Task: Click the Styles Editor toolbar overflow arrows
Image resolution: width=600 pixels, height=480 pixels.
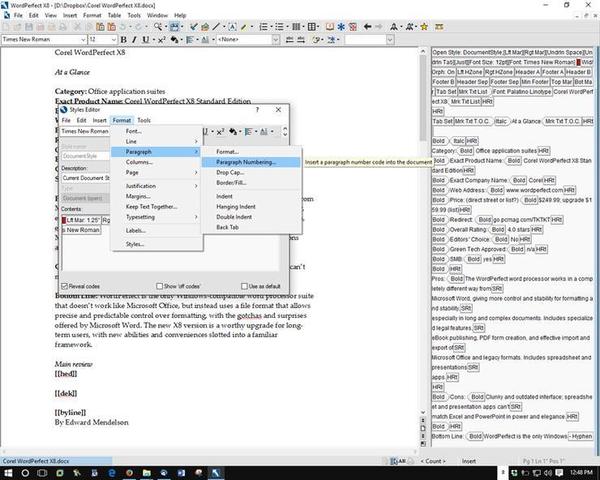Action: (285, 132)
